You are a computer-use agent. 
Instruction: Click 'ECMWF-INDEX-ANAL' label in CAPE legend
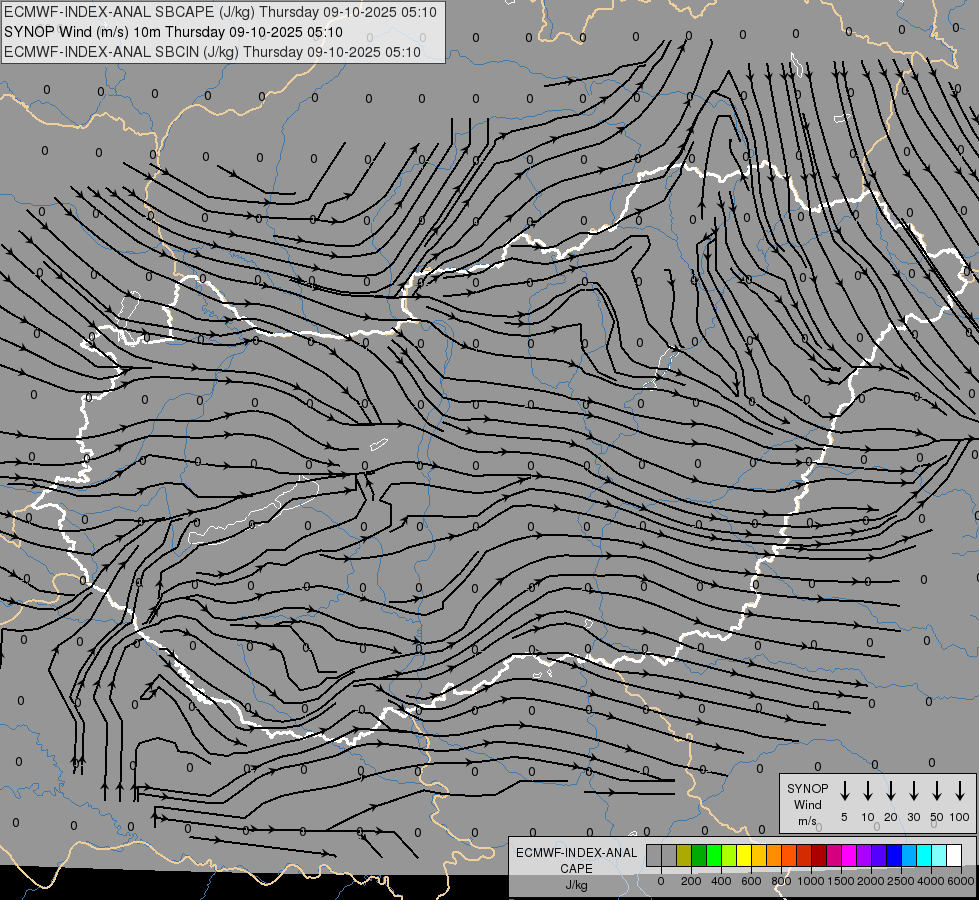(x=576, y=853)
